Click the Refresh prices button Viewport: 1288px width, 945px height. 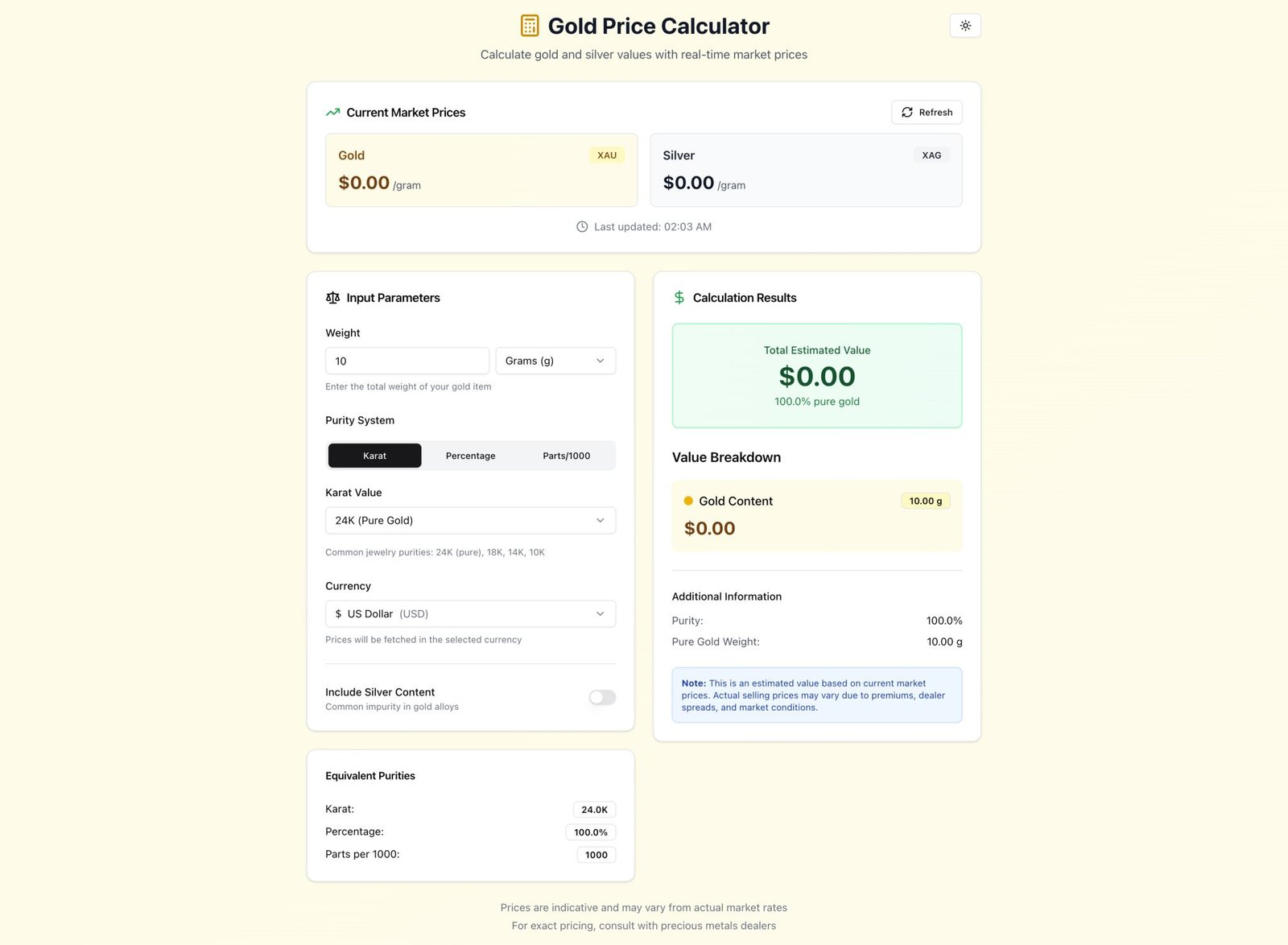coord(927,113)
